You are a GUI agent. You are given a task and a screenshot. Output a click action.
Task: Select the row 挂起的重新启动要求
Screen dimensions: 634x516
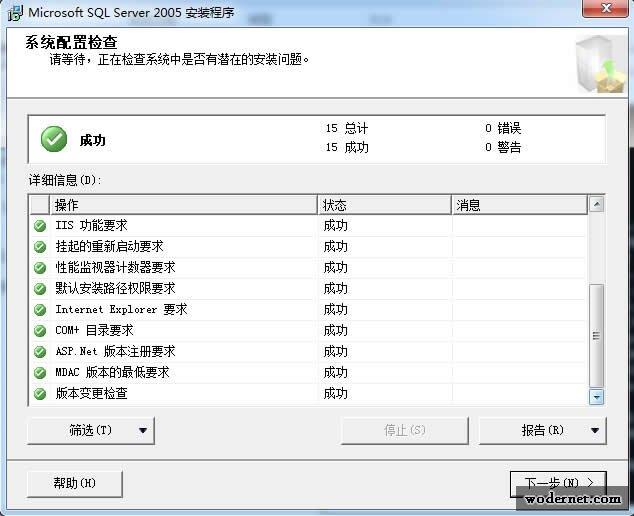coord(309,247)
